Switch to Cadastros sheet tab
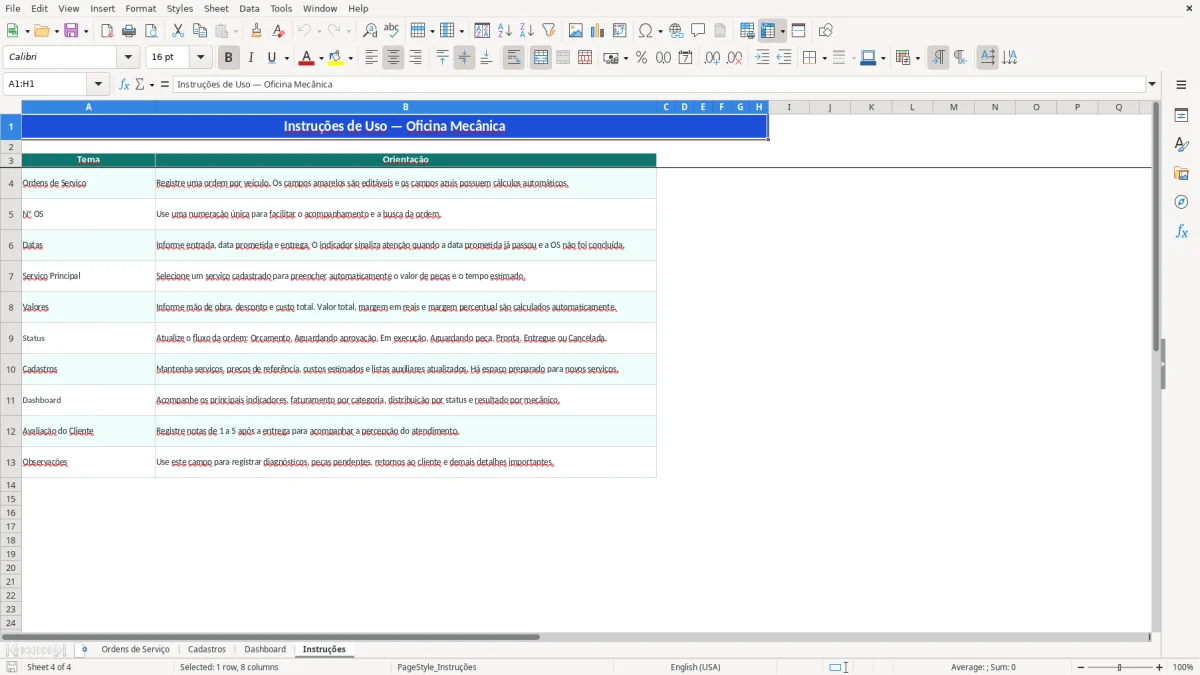This screenshot has width=1200, height=675. 207,649
